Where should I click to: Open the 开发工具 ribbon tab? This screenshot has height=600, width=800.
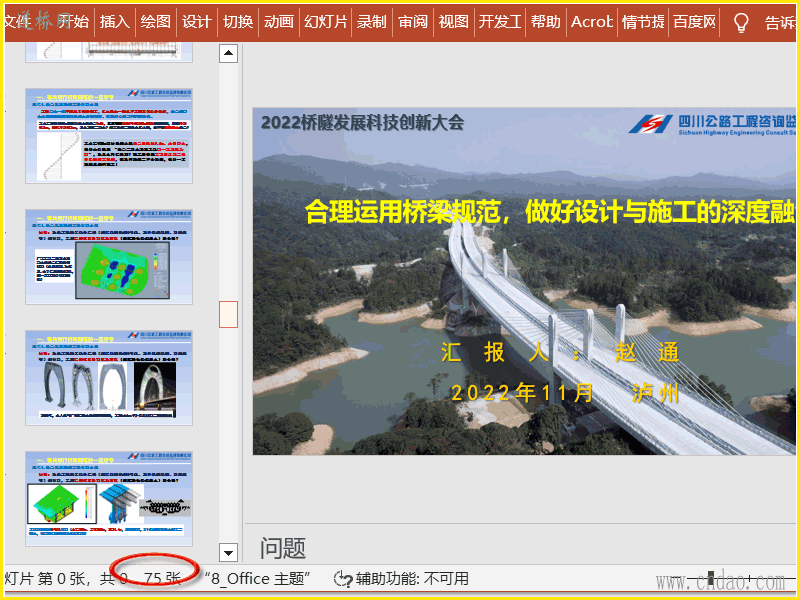point(500,22)
